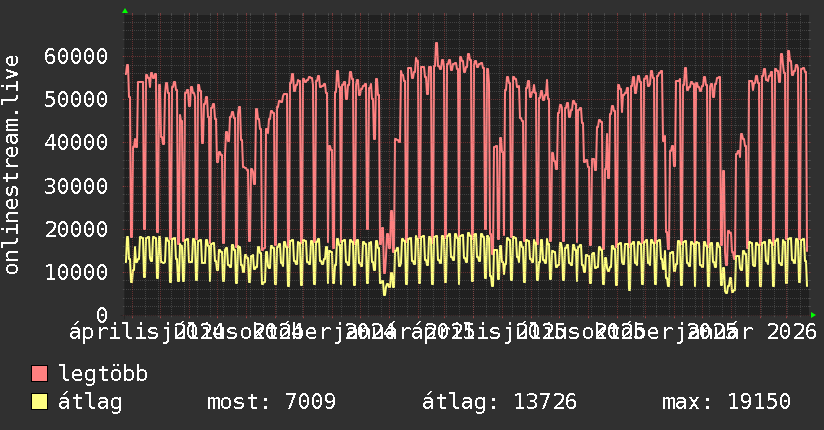Click the green arrow atop the y-axis

124,11
